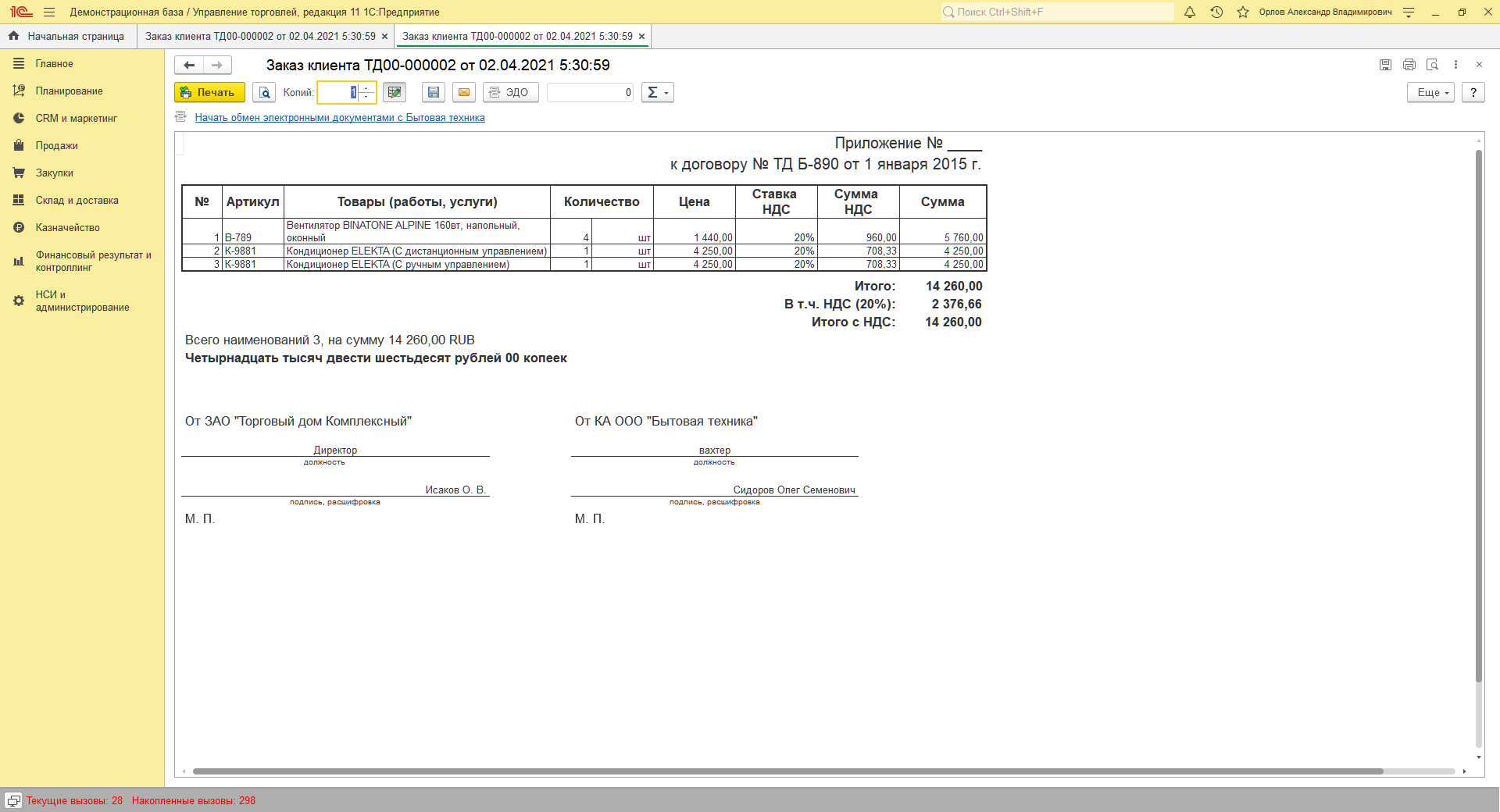The width and height of the screenshot is (1500, 812).
Task: Open the 1C main menu hamburger icon
Action: point(49,12)
